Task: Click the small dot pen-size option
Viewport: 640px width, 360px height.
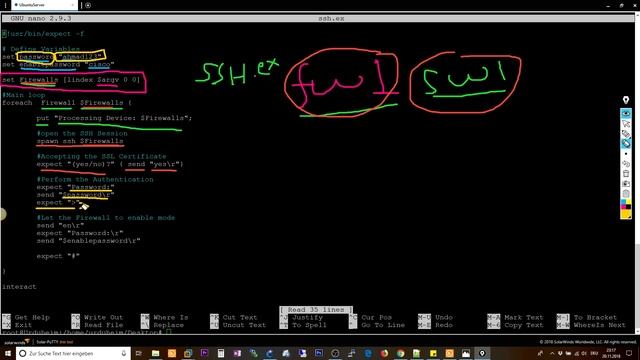Action: [x=626, y=154]
